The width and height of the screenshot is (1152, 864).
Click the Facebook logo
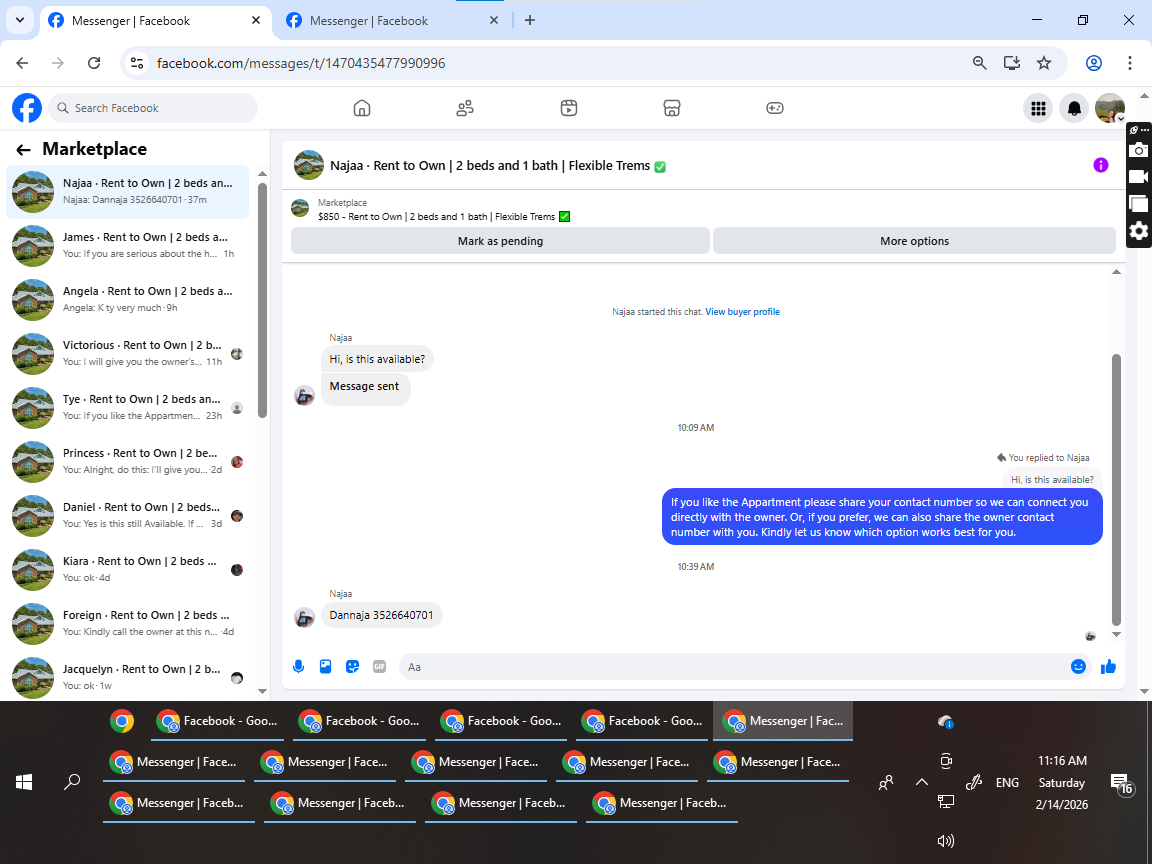pos(27,108)
